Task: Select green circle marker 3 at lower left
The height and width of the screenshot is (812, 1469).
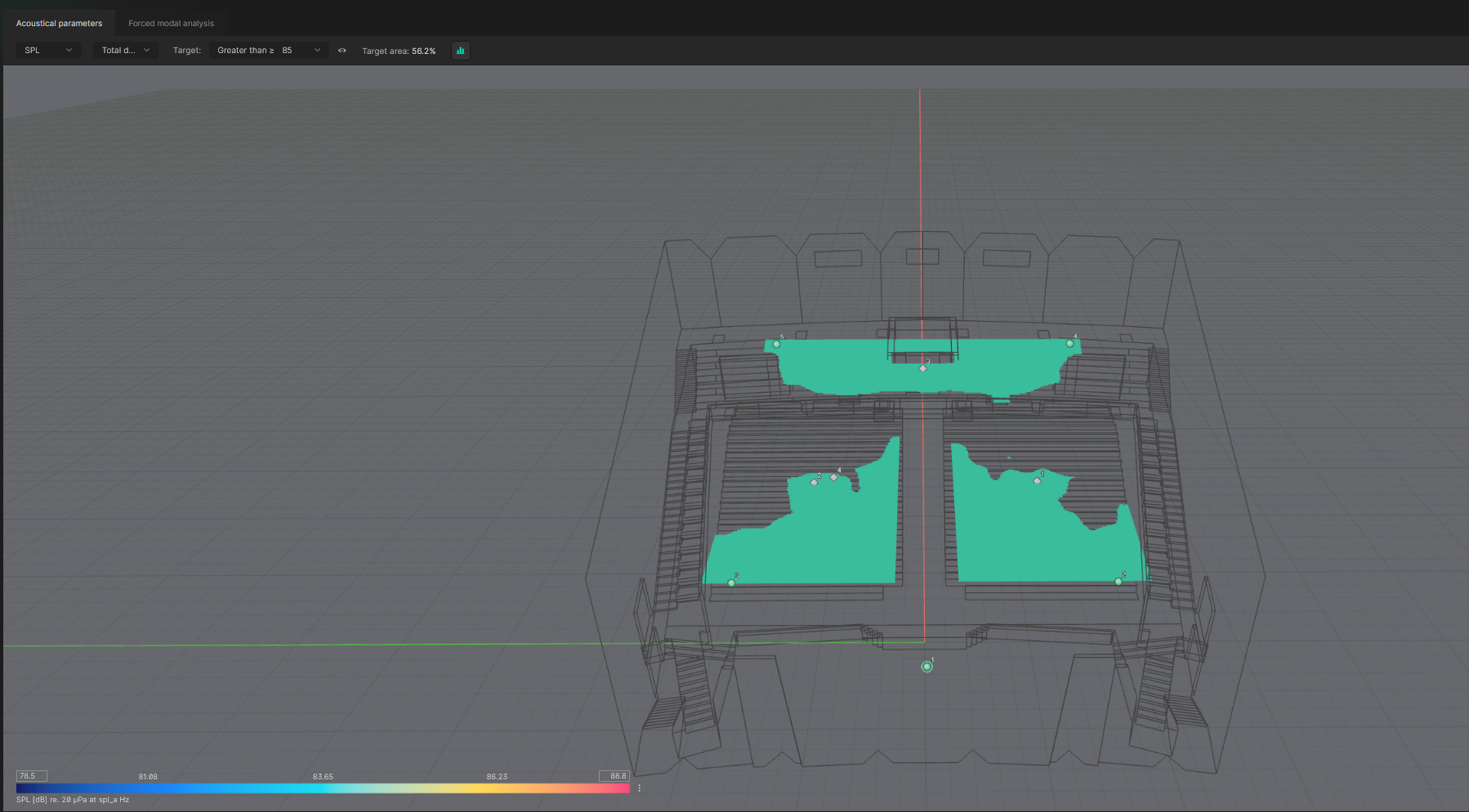Action: tap(731, 582)
